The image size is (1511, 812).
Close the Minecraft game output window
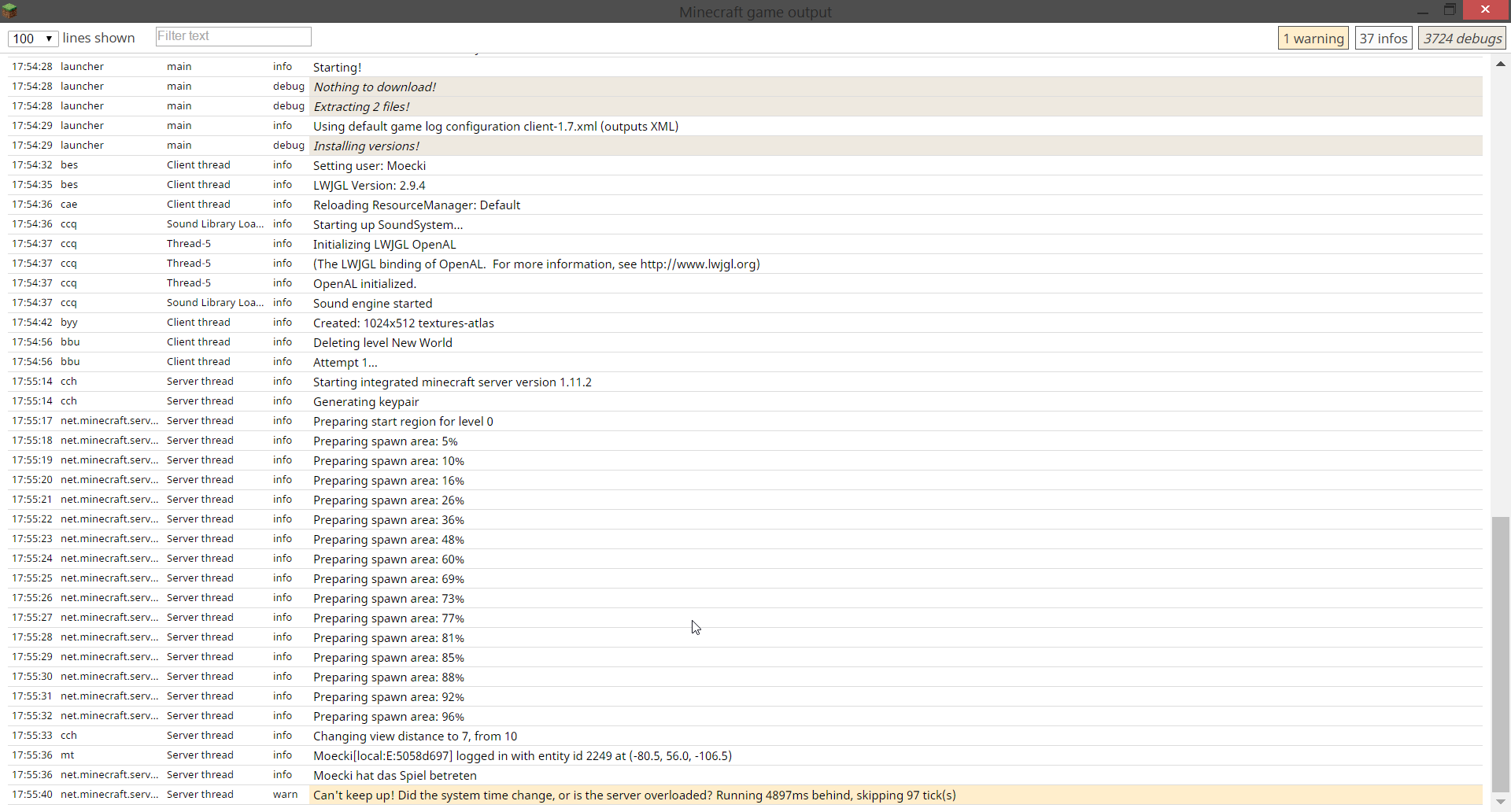(1485, 9)
